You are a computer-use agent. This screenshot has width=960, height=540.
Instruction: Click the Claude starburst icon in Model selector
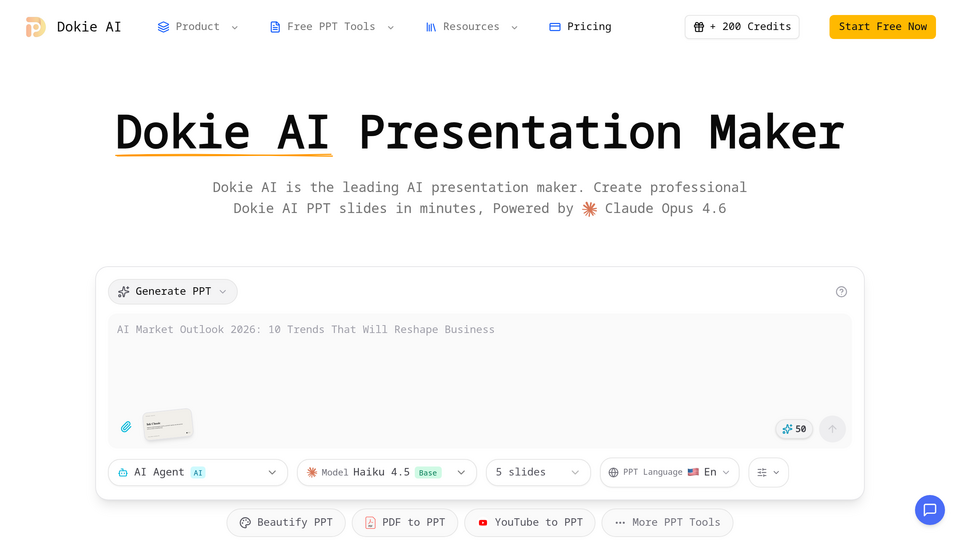point(312,472)
